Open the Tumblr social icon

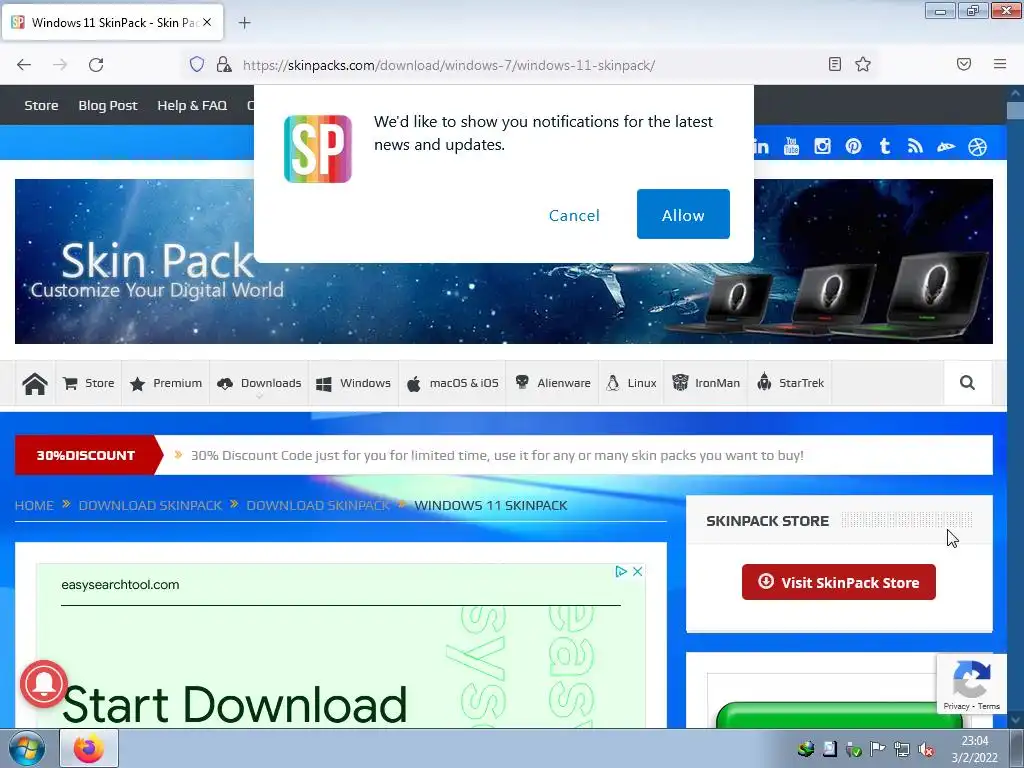point(884,146)
